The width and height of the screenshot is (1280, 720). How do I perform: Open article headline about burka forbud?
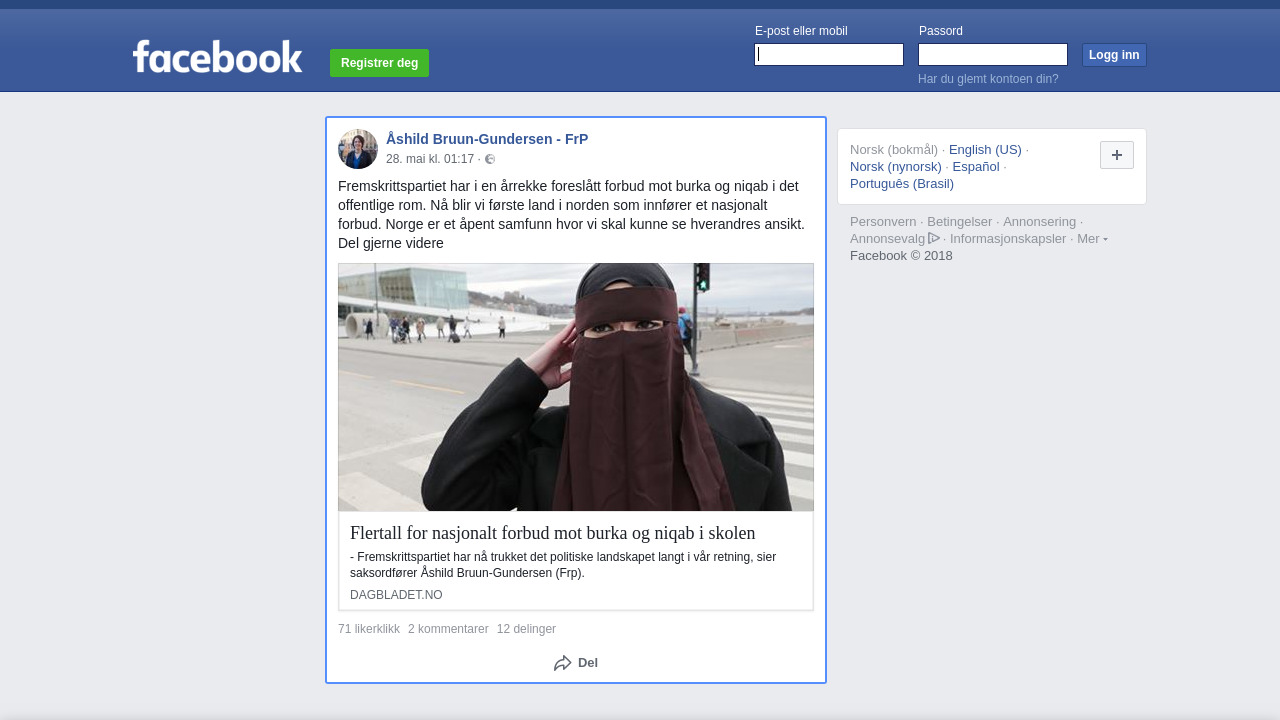pyautogui.click(x=552, y=533)
